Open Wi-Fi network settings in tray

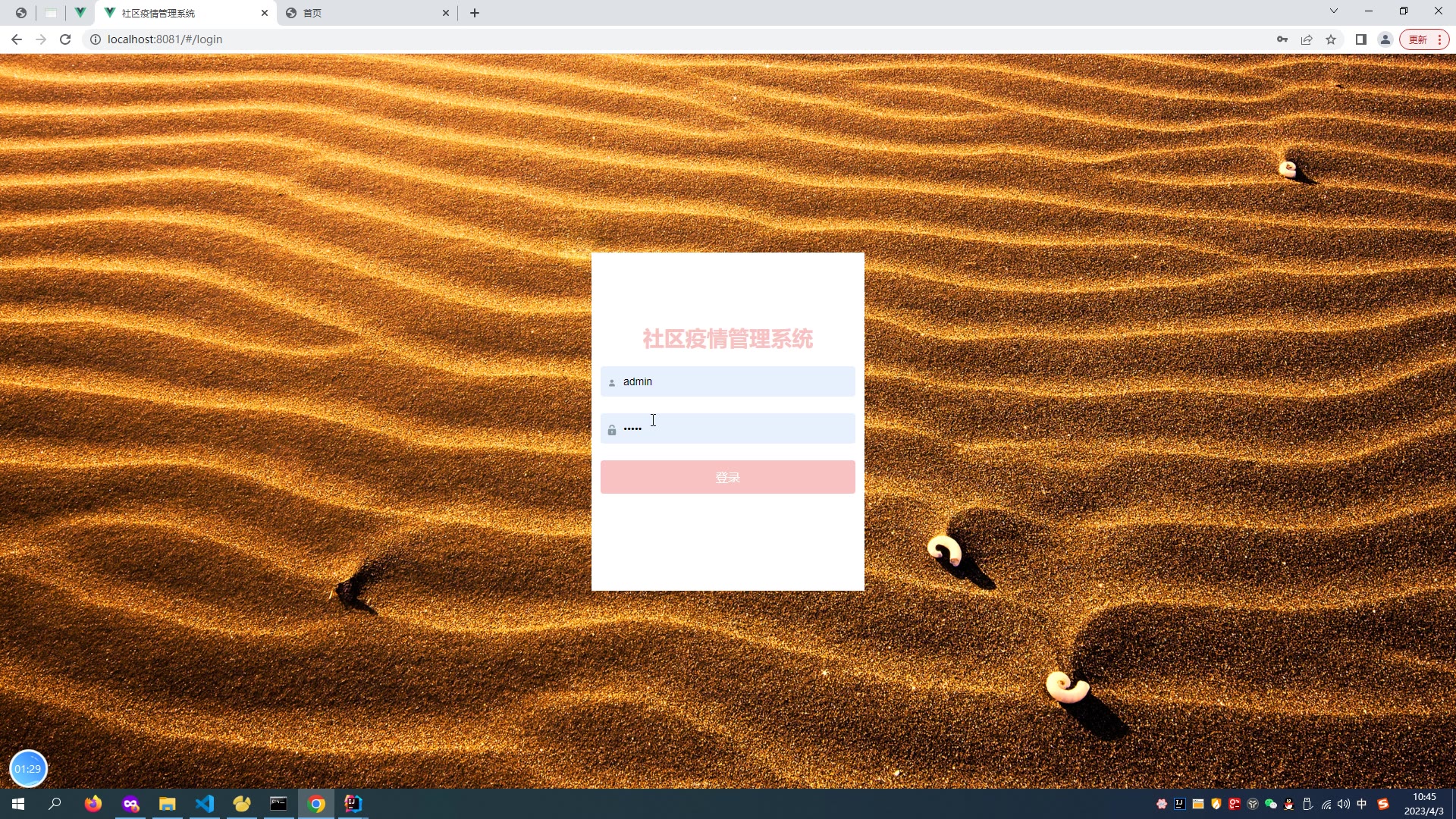pyautogui.click(x=1326, y=804)
